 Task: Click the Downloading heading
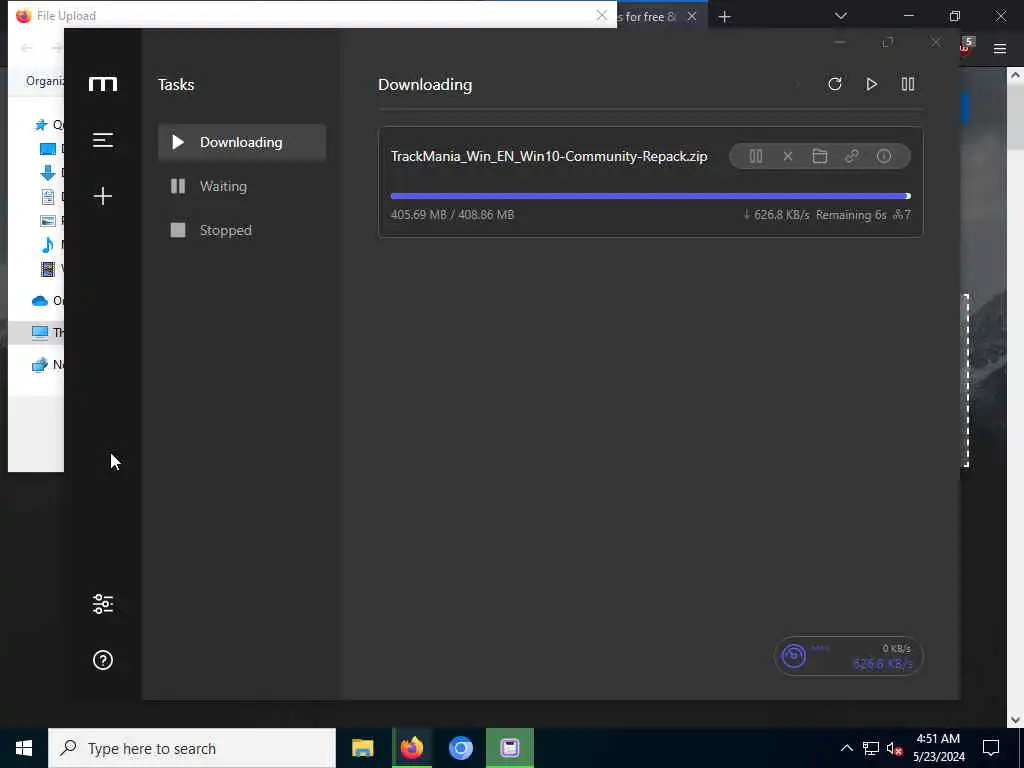point(425,85)
